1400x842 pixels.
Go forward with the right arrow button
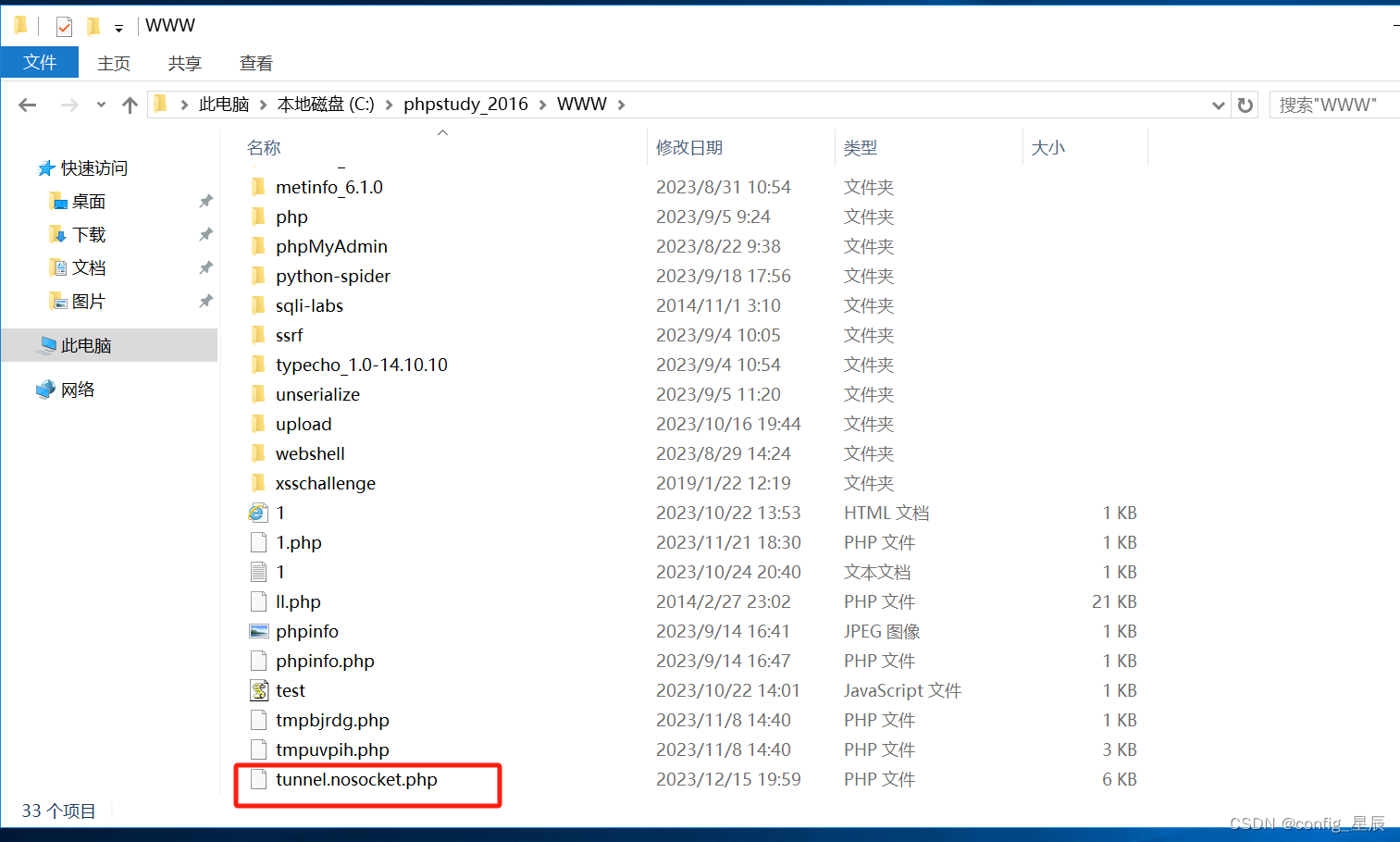point(69,105)
